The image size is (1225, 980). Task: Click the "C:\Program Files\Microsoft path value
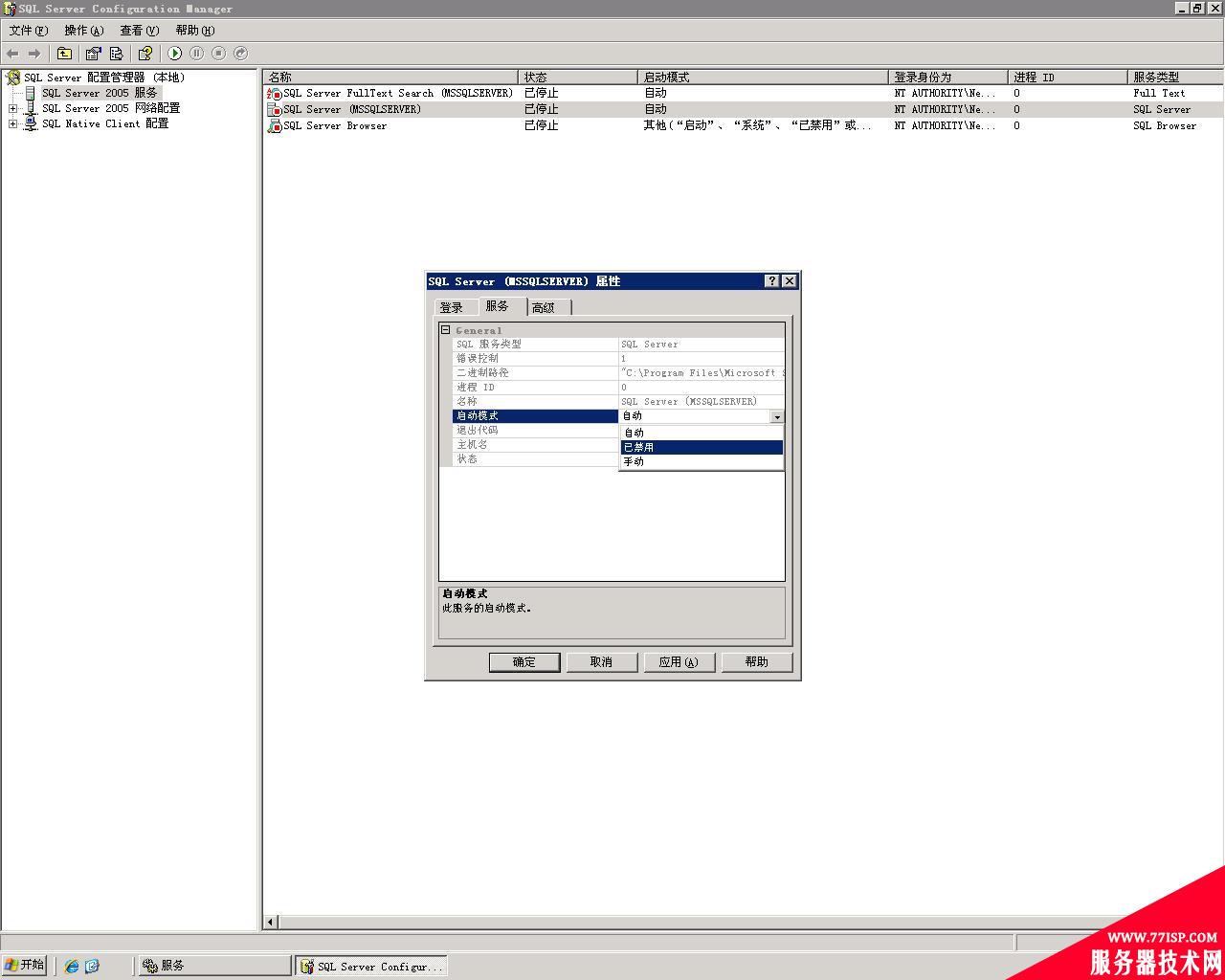(702, 373)
